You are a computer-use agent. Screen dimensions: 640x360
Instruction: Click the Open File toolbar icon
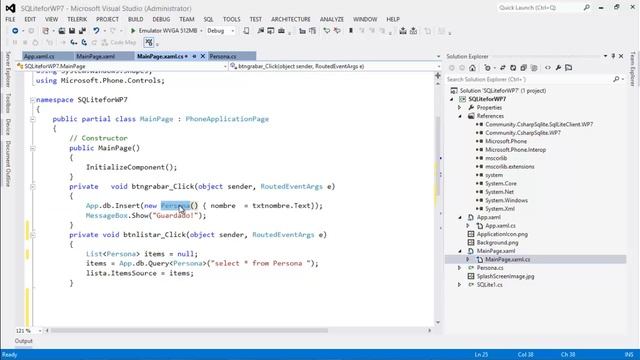62,31
